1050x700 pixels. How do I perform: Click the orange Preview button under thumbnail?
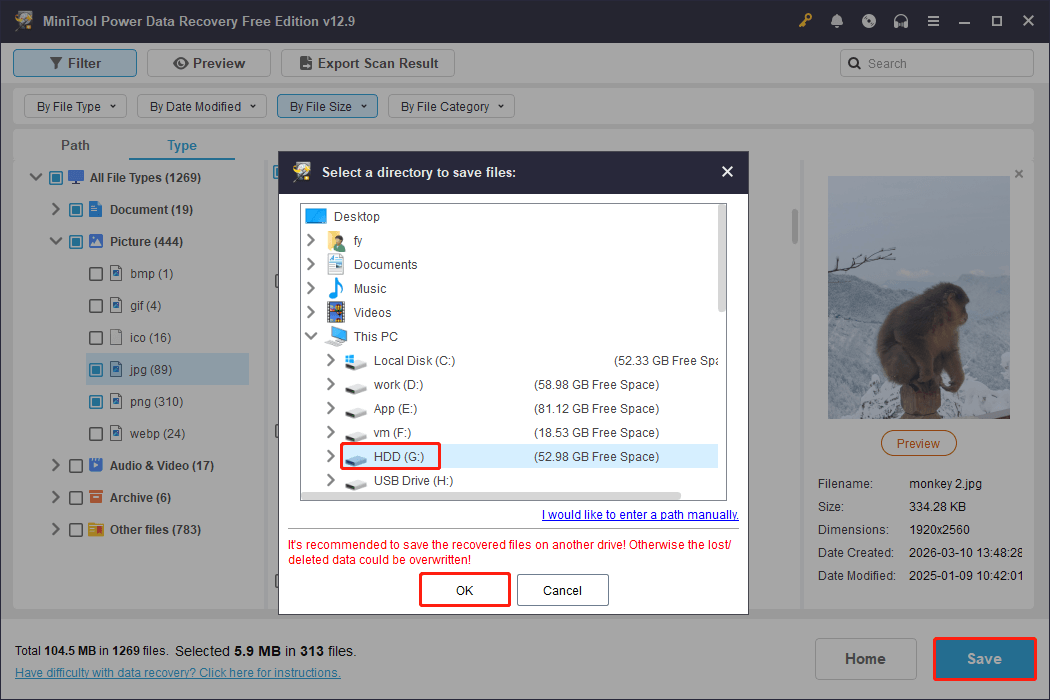[918, 443]
